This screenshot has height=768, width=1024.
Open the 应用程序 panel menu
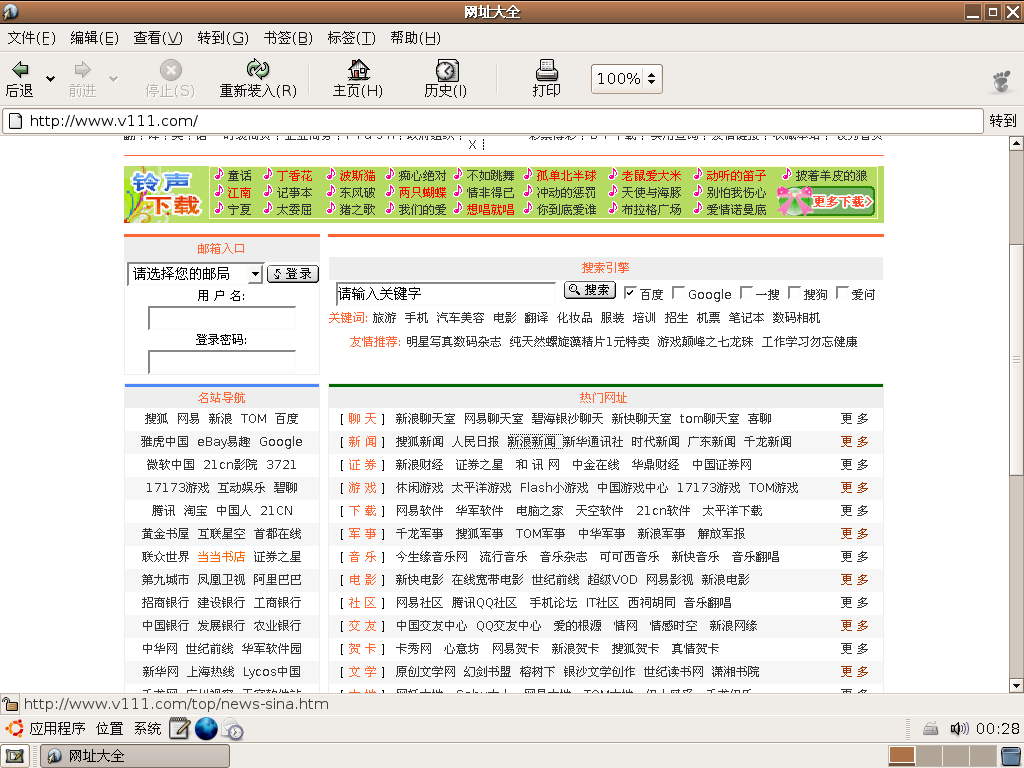point(57,728)
